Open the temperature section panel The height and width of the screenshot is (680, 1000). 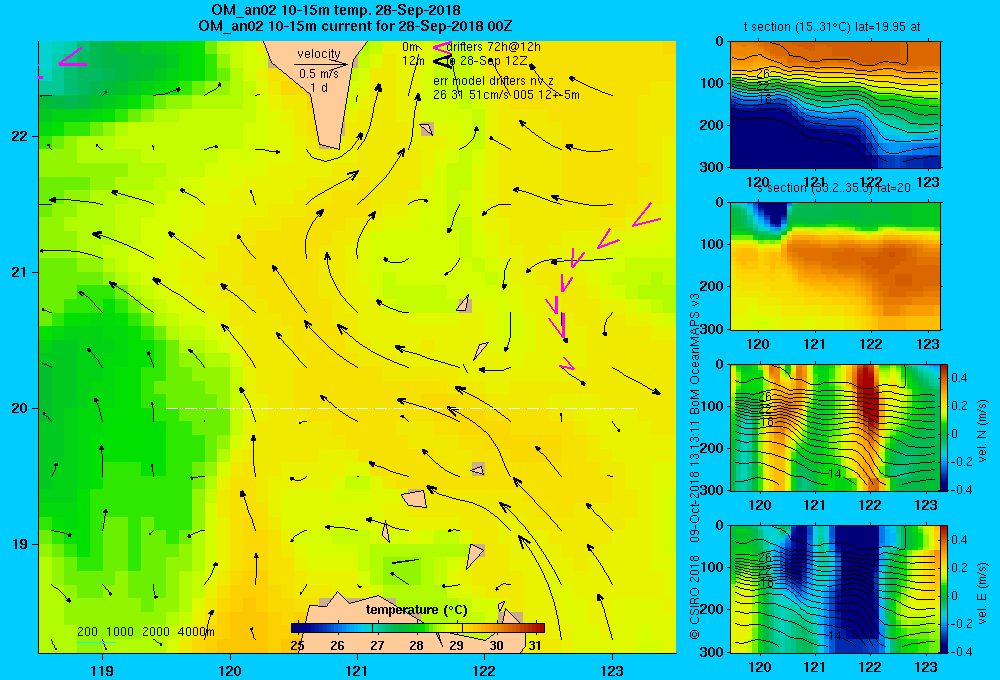835,105
